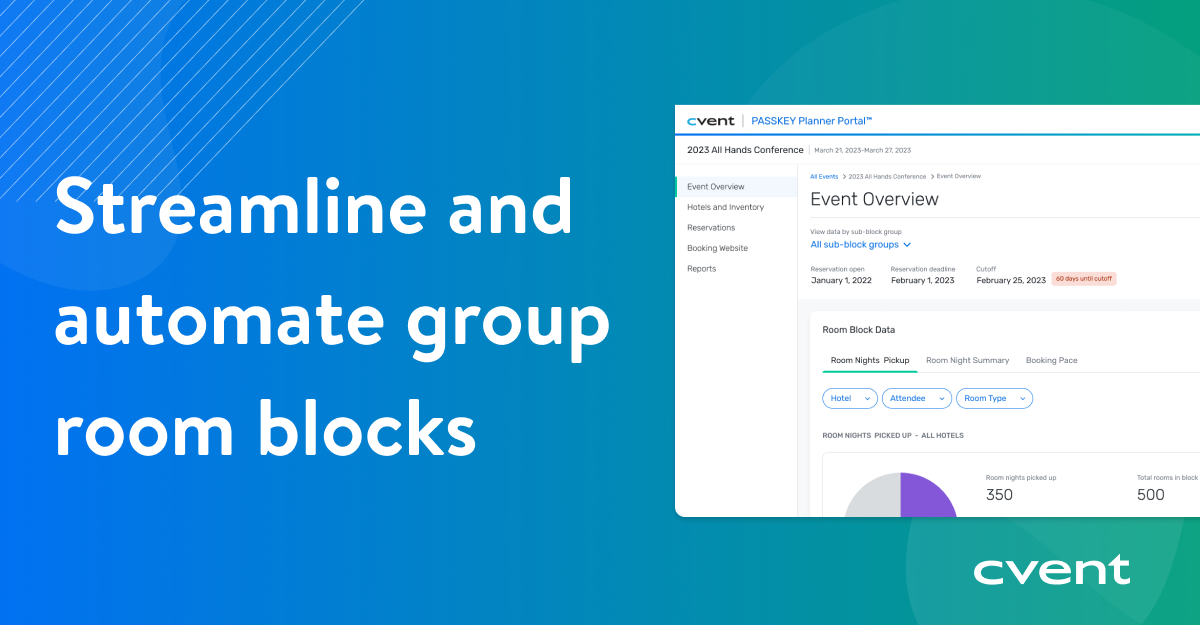Open the Attendee filter dropdown
The height and width of the screenshot is (625, 1200).
click(916, 398)
